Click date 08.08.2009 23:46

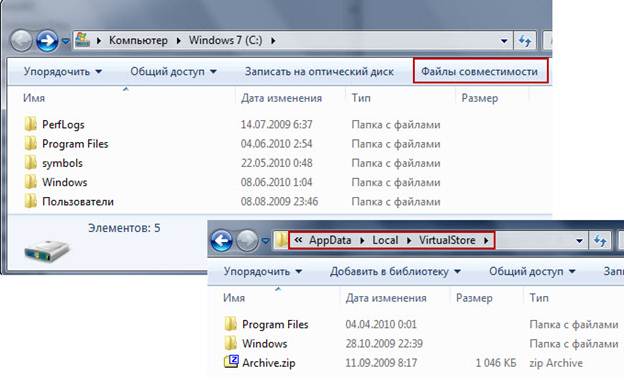click(x=279, y=201)
